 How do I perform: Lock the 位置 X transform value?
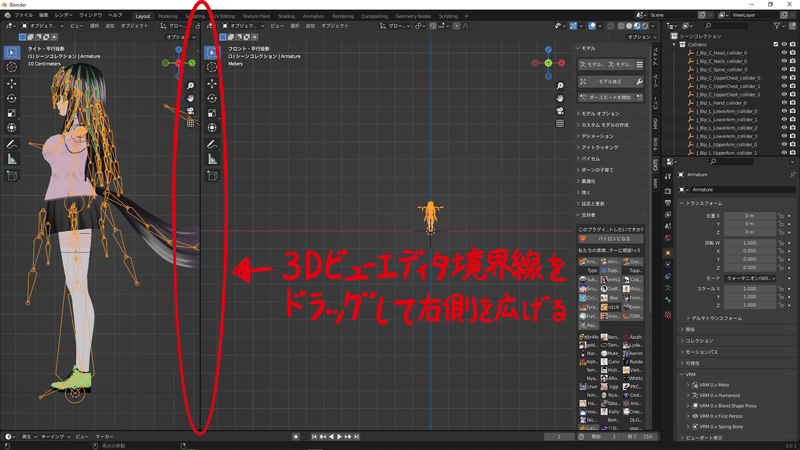pos(781,216)
